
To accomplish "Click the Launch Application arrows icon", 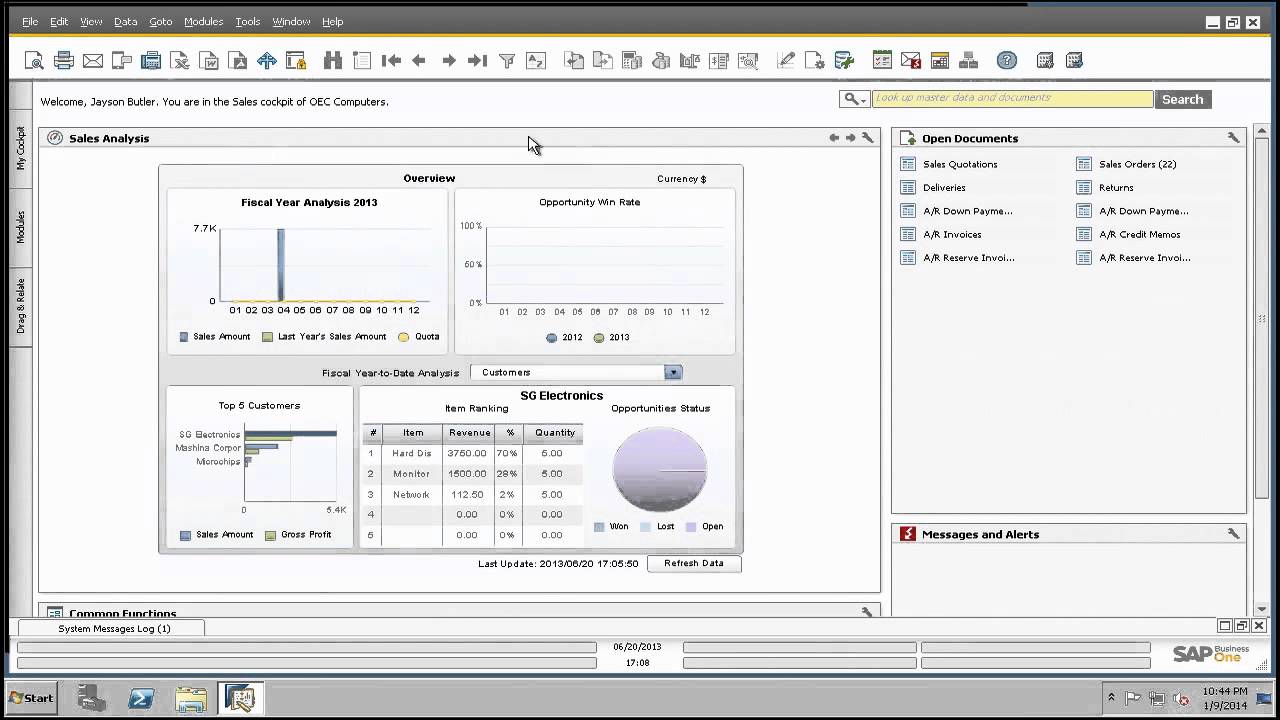I will [x=267, y=61].
